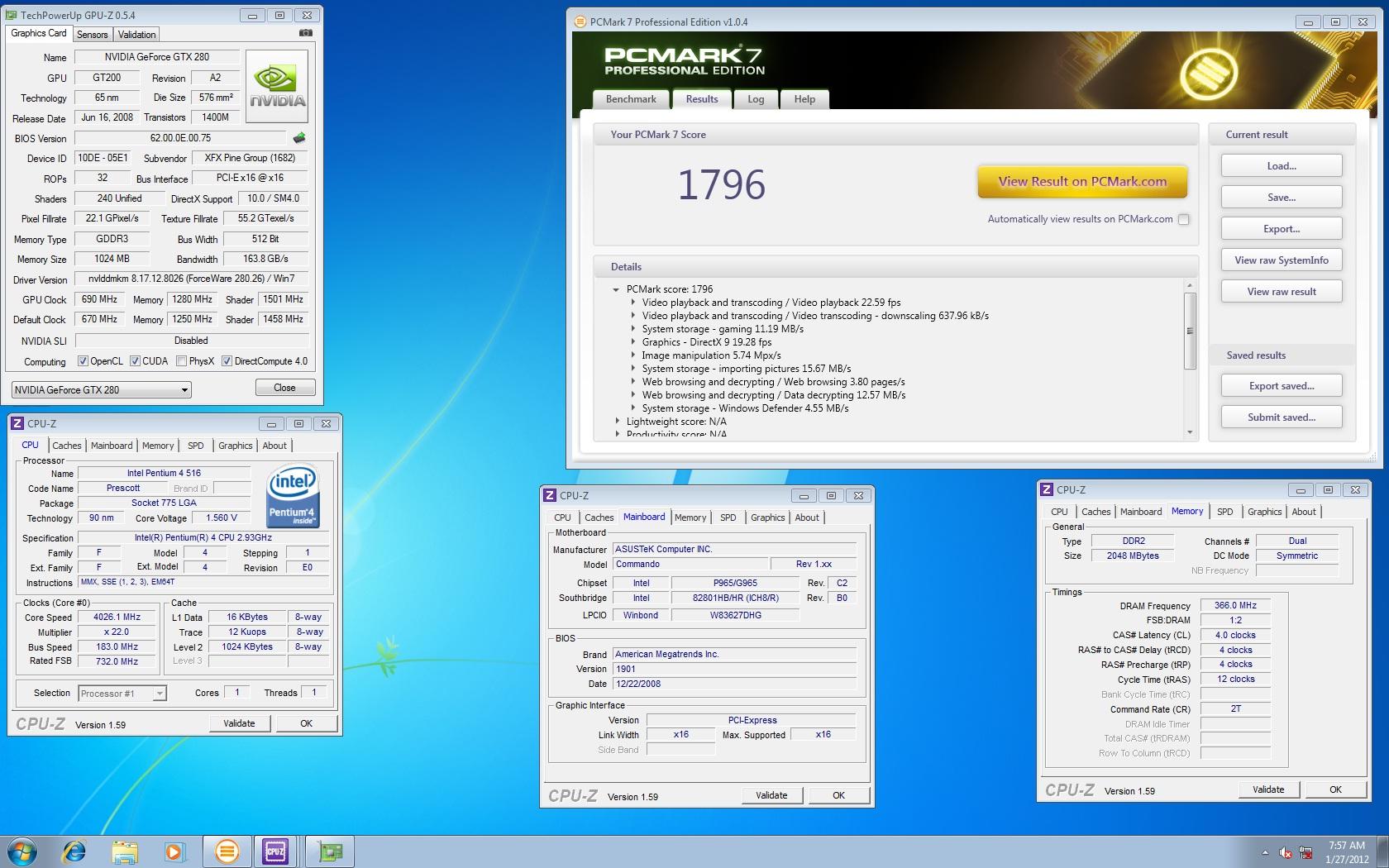Viewport: 1389px width, 868px height.
Task: Open the Benchmark tab in PCMark 7
Action: [x=631, y=99]
